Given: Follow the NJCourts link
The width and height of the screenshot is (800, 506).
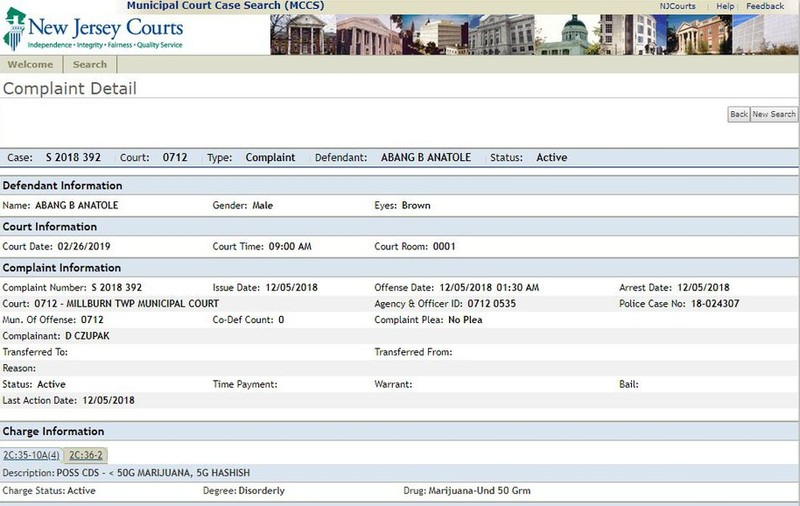Looking at the screenshot, I should 677,6.
